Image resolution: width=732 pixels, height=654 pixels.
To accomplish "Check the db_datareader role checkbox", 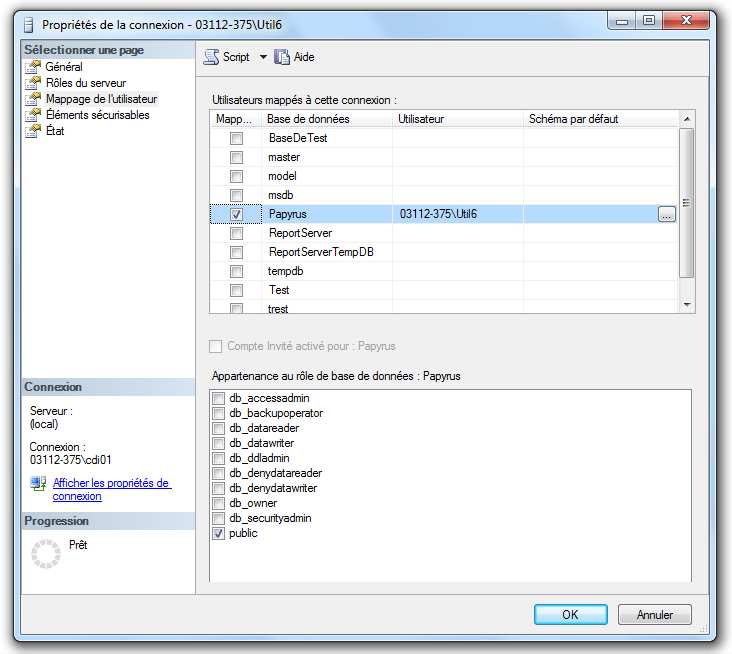I will (218, 428).
